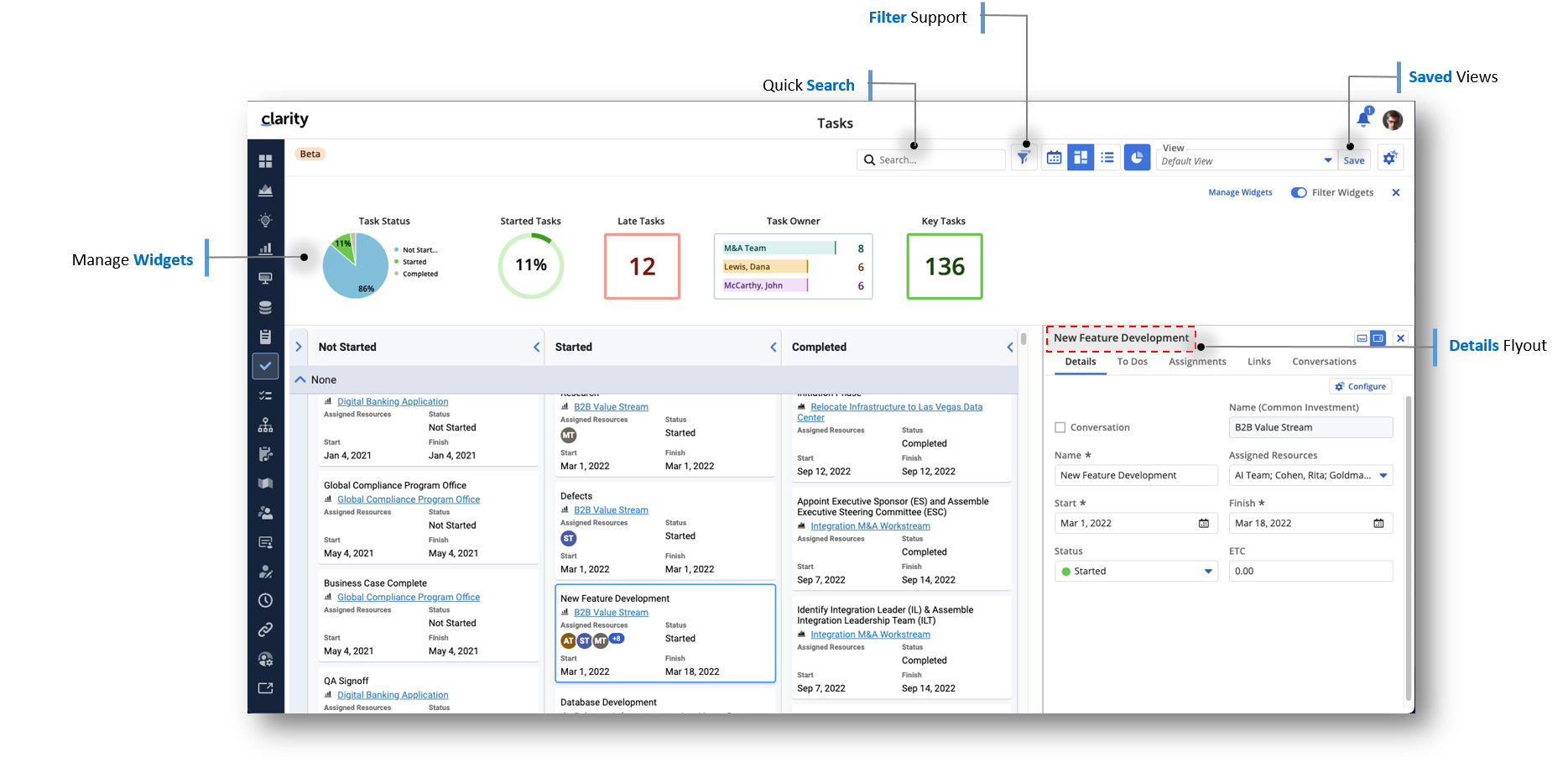Image resolution: width=1568 pixels, height=768 pixels.
Task: Select the board view icon
Action: tap(1081, 157)
